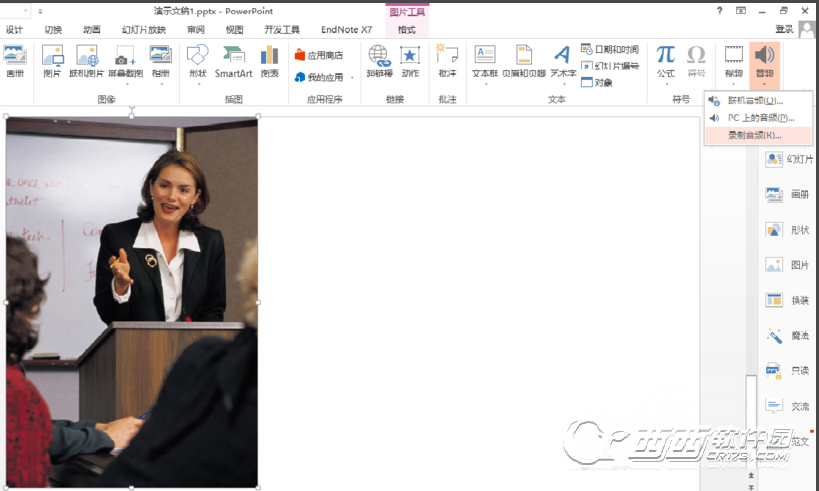Expand the 形状 shapes dropdown
The width and height of the screenshot is (819, 491).
[197, 84]
